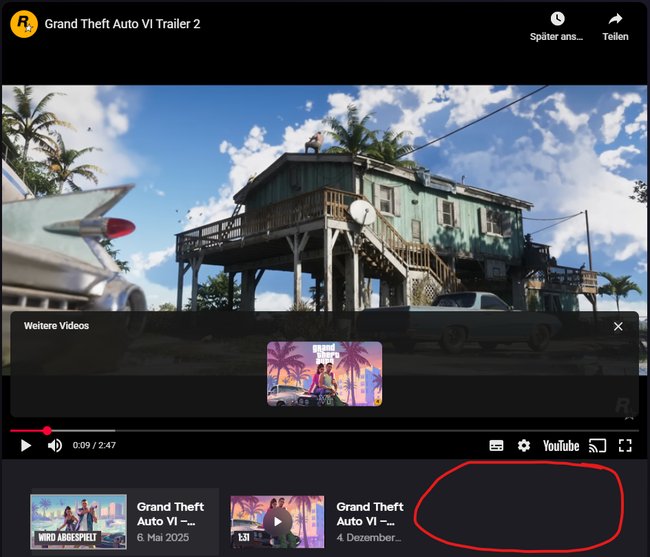This screenshot has height=557, width=650.
Task: Enter fullscreen mode
Action: pos(625,446)
